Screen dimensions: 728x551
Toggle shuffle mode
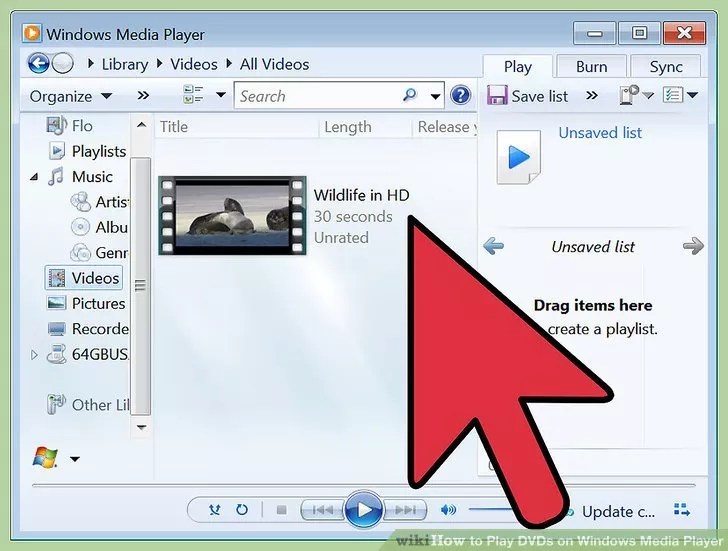pos(214,510)
